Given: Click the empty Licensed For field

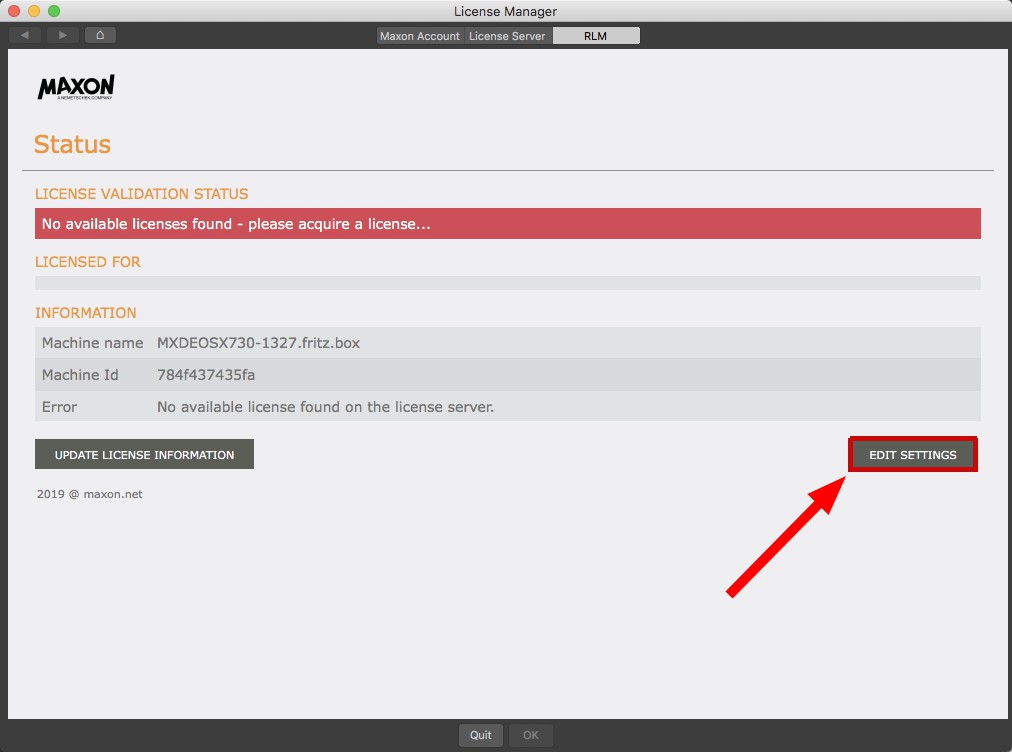Looking at the screenshot, I should (507, 283).
